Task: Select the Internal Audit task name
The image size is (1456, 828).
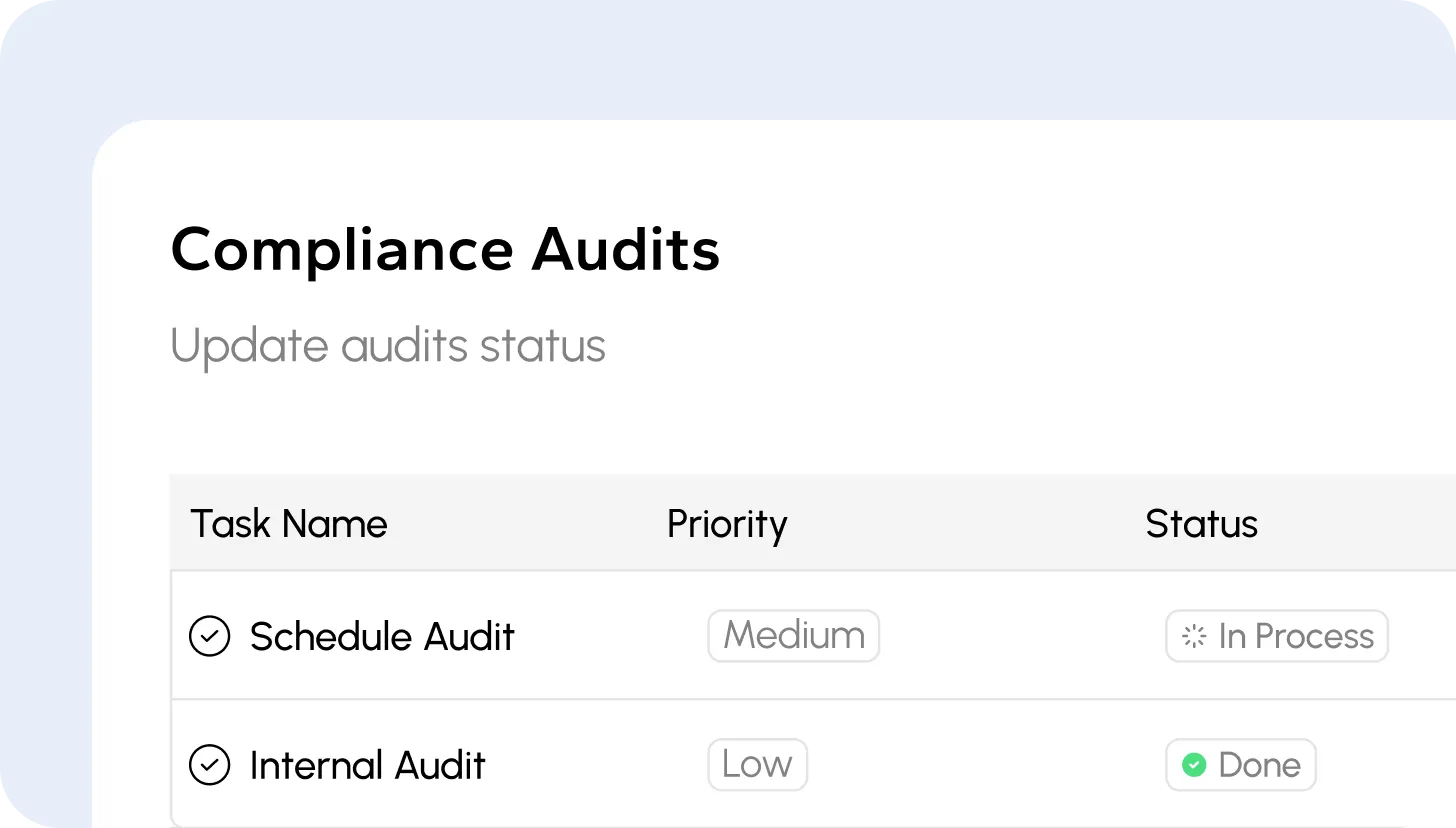Action: (368, 765)
